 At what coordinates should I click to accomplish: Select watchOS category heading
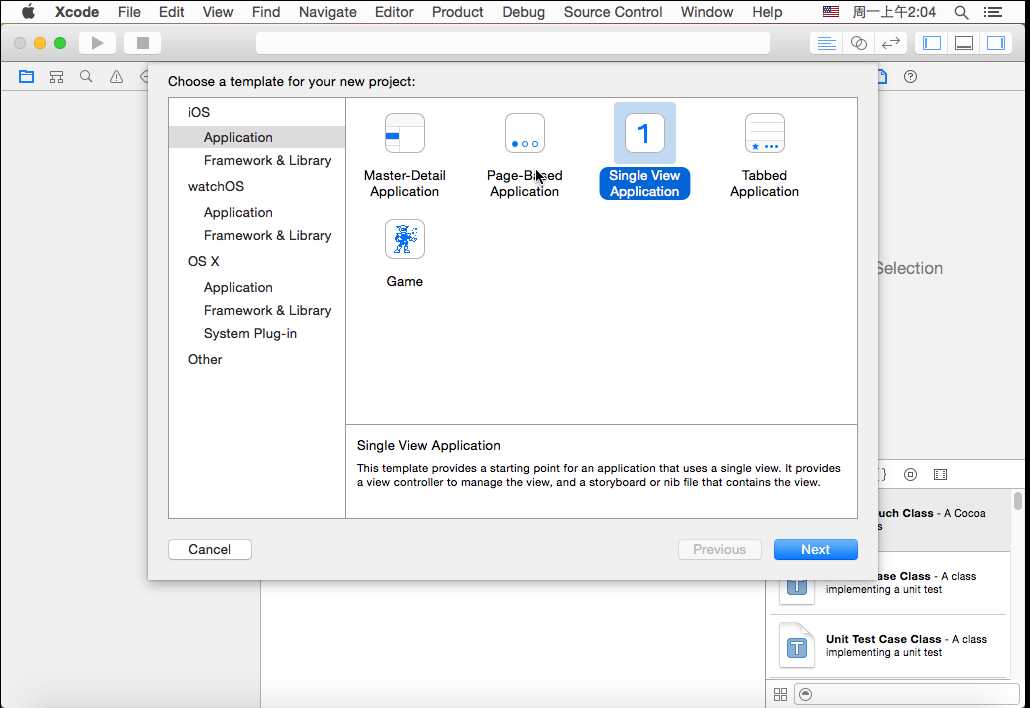point(215,187)
